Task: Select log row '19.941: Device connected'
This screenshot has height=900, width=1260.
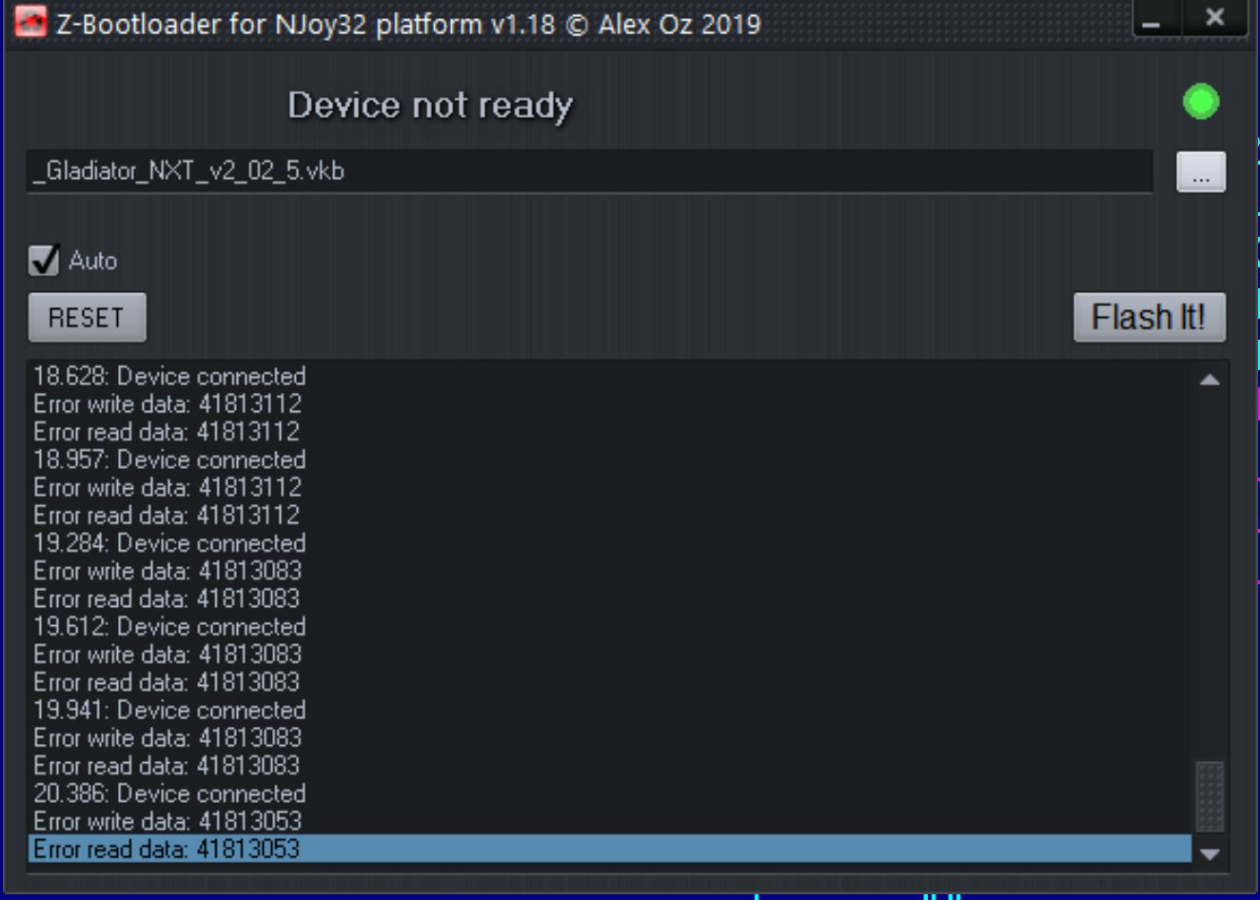Action: (x=610, y=710)
